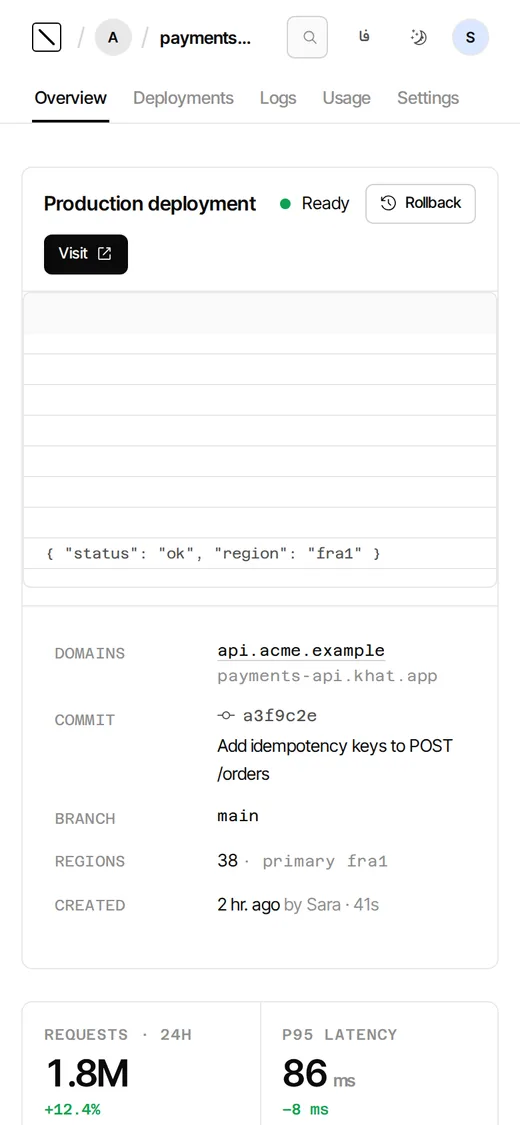Toggle dark mode with moon icon
Image resolution: width=520 pixels, height=1125 pixels.
coord(418,37)
